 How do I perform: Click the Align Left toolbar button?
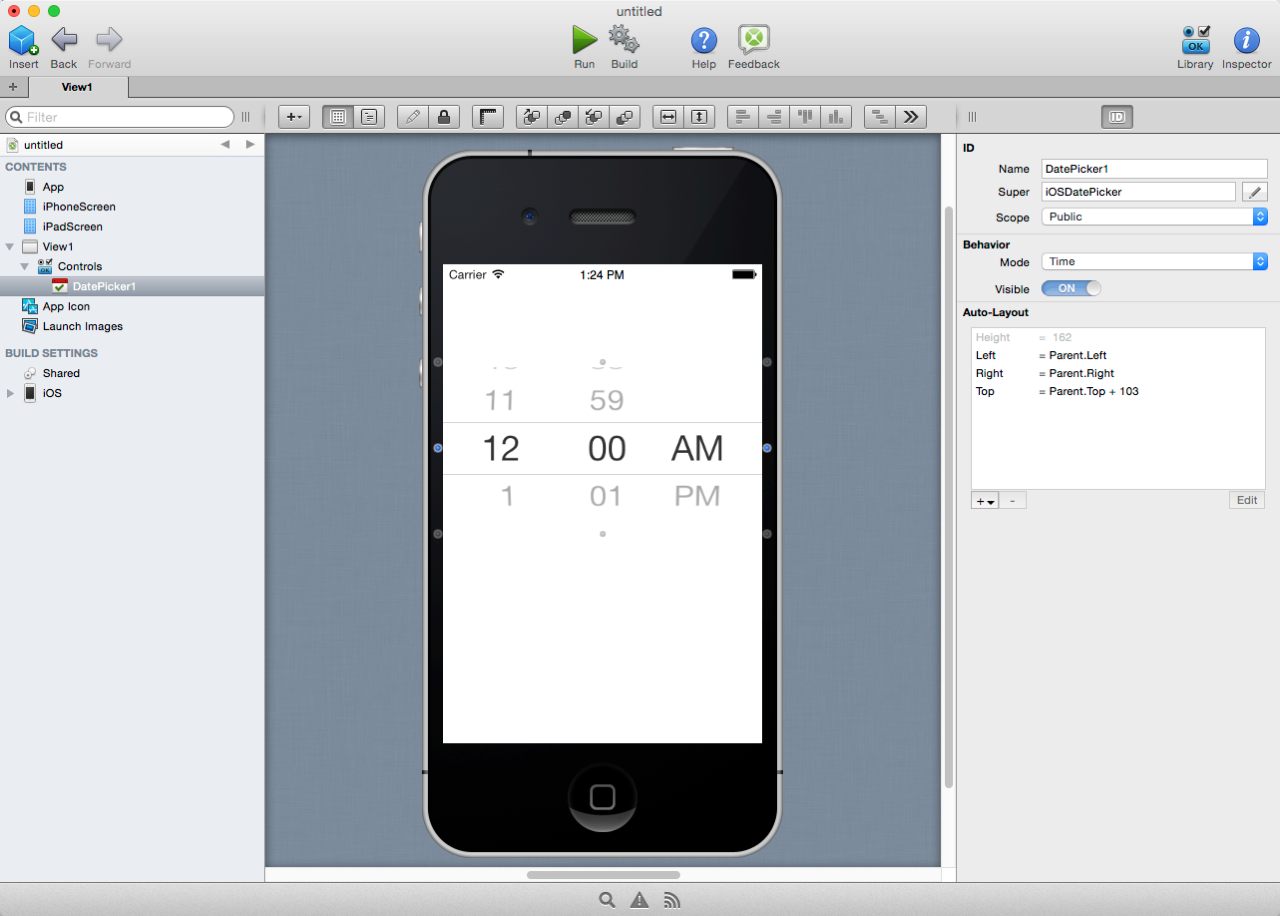point(742,117)
